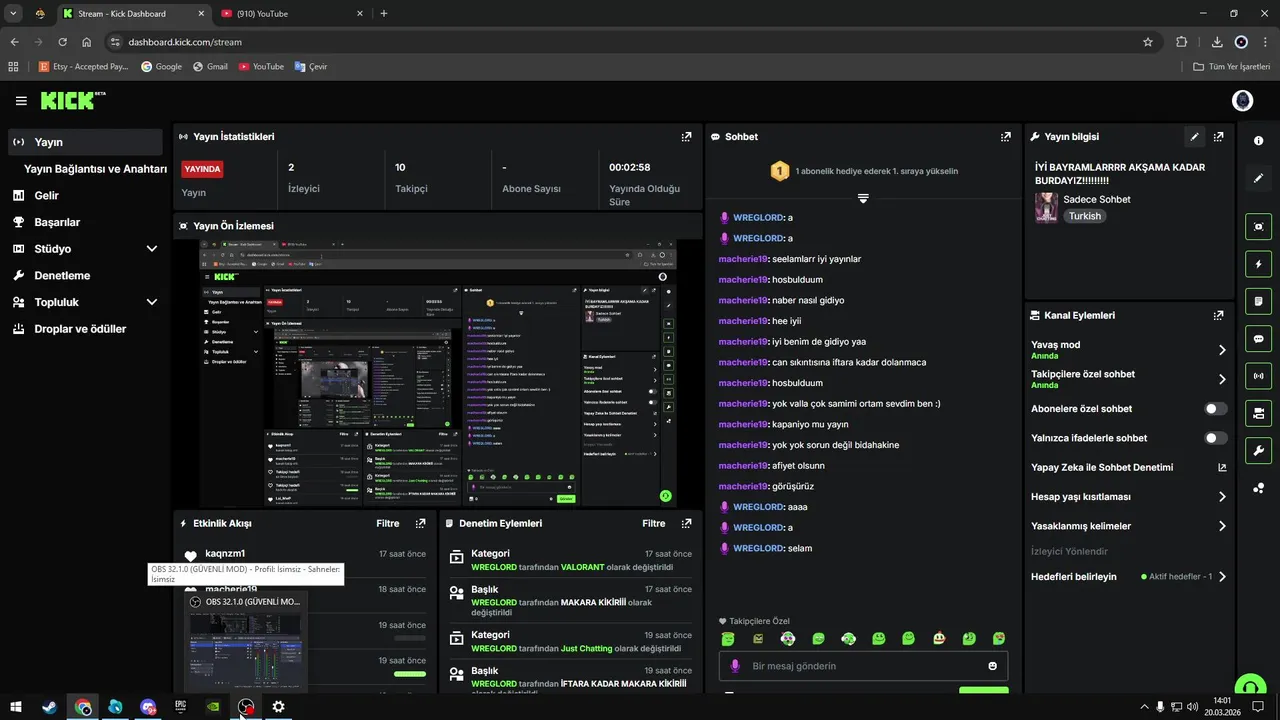1280x720 pixels.
Task: Click the broadcast signal icon in right sidebar
Action: tap(1259, 376)
